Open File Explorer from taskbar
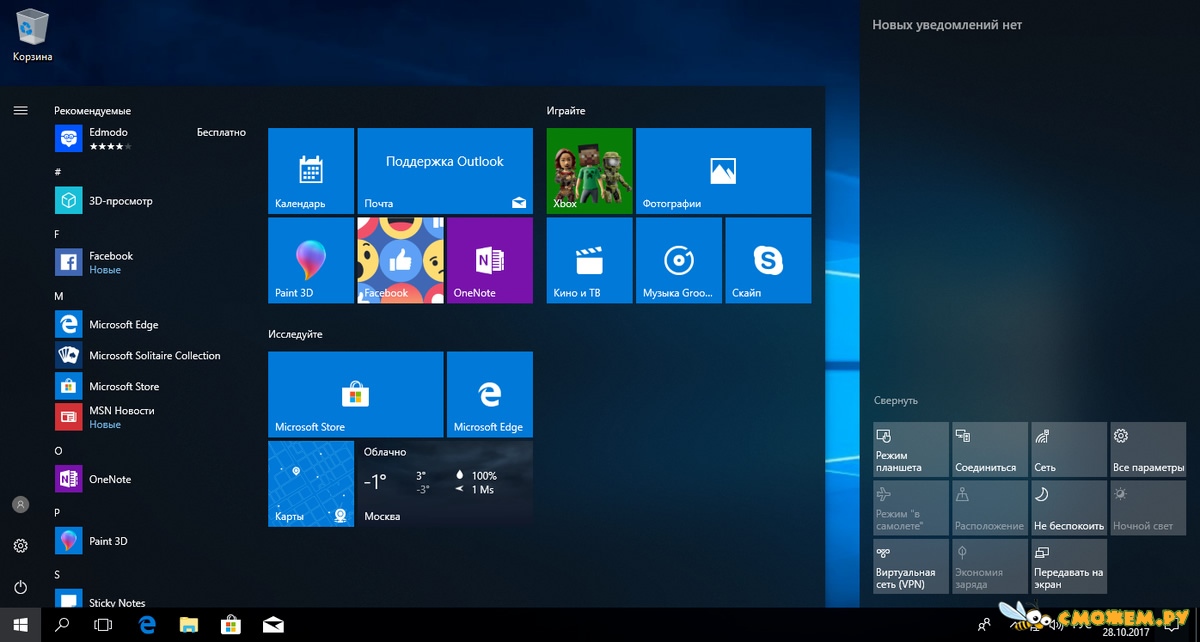Viewport: 1200px width, 642px height. [x=189, y=625]
